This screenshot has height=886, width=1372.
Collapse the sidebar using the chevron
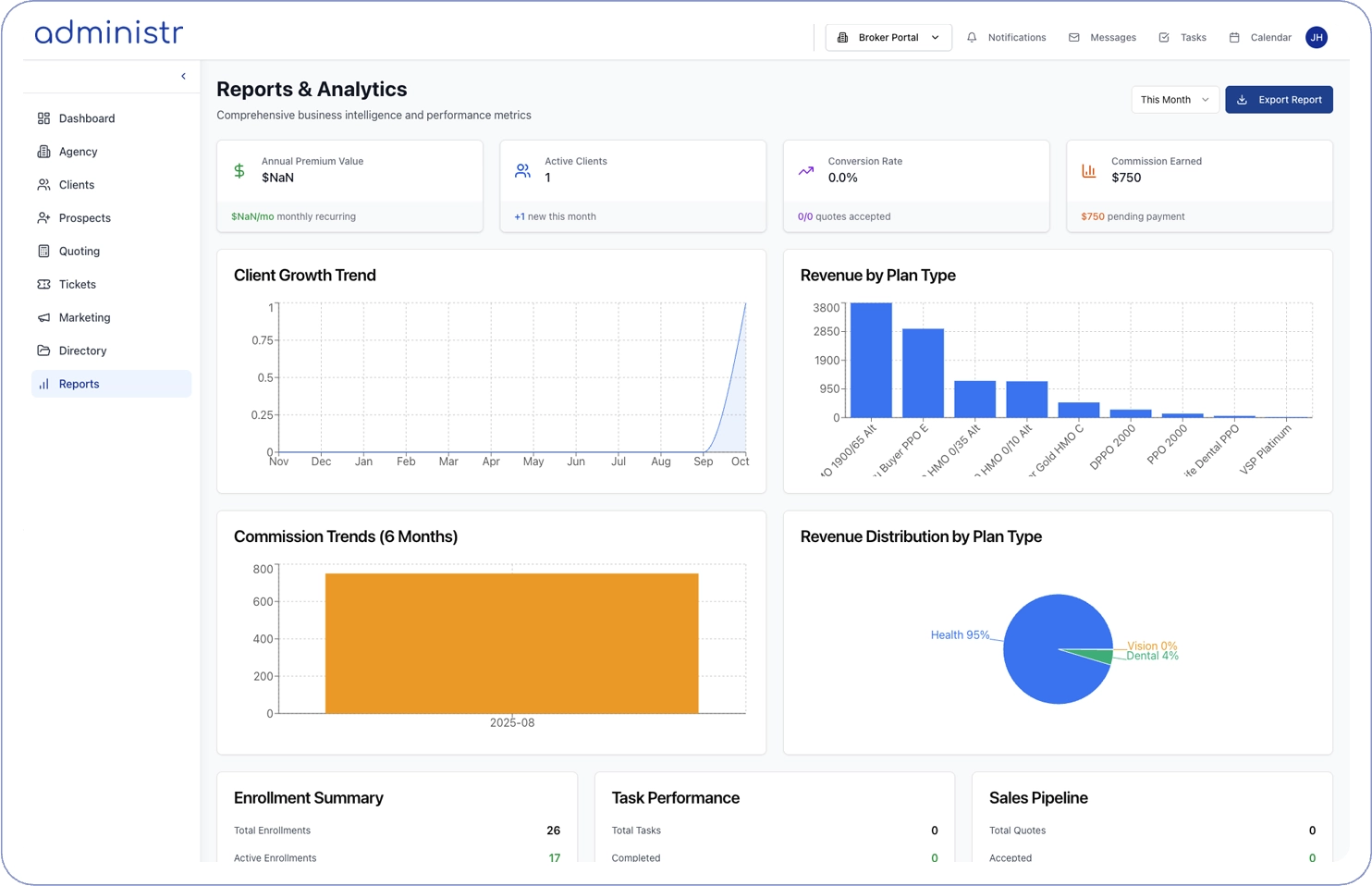183,77
